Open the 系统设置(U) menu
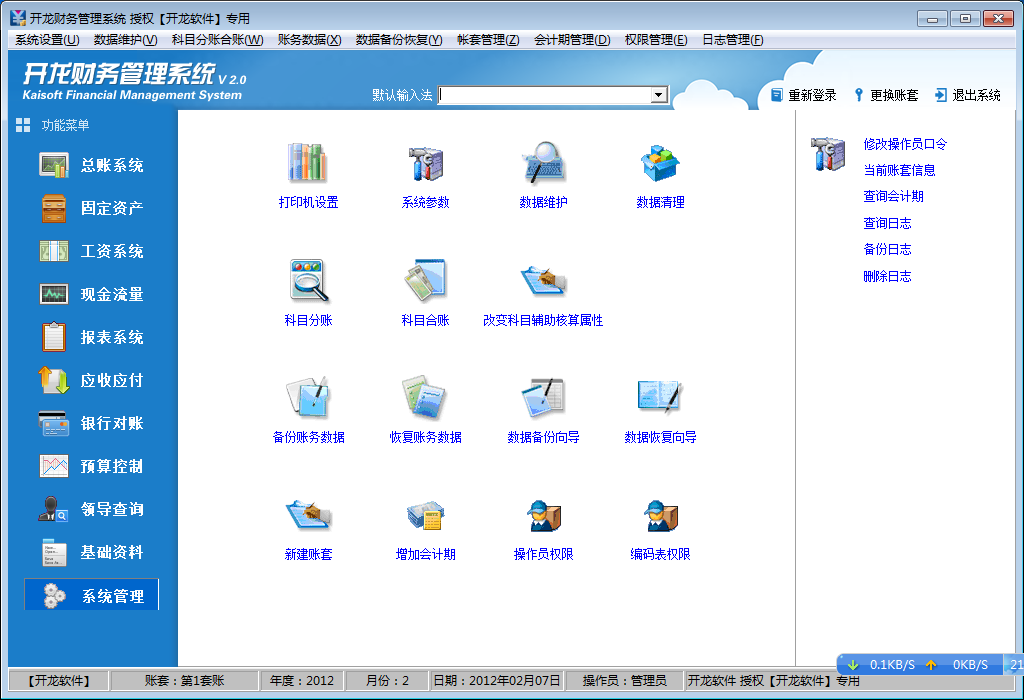 click(x=47, y=40)
